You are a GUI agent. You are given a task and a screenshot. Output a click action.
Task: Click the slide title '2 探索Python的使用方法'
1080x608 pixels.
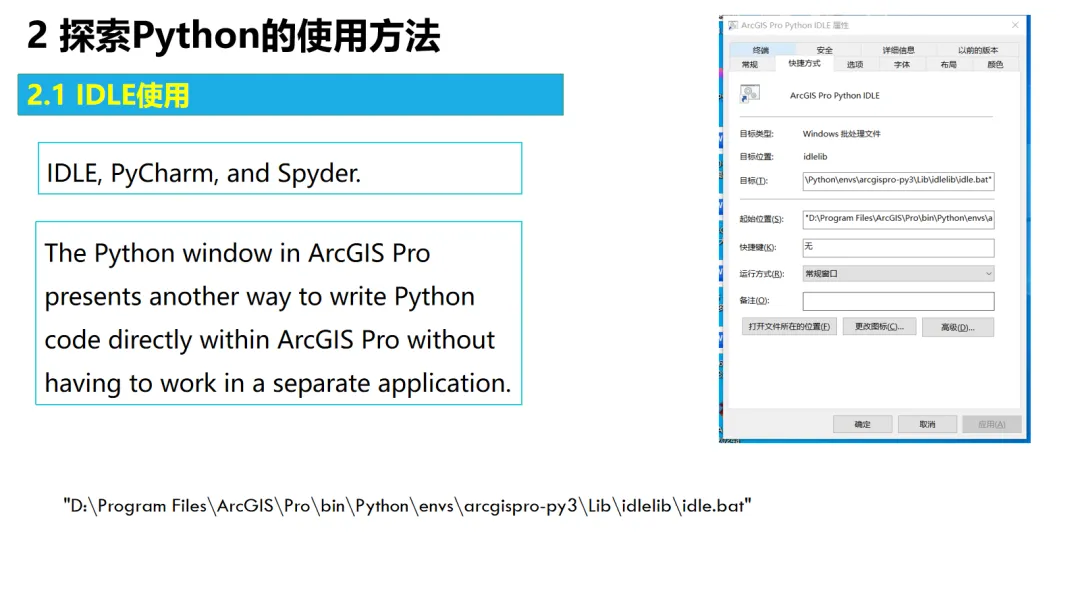233,36
